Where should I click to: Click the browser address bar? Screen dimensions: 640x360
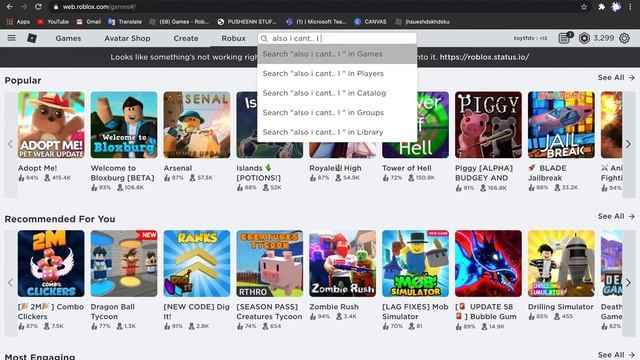[x=314, y=7]
